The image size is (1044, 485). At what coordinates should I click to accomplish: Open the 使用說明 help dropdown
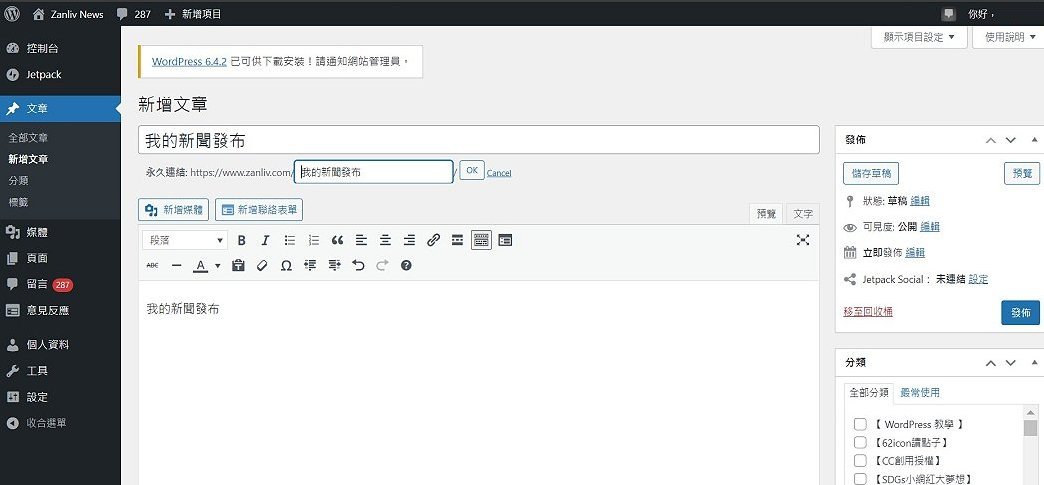[1008, 37]
